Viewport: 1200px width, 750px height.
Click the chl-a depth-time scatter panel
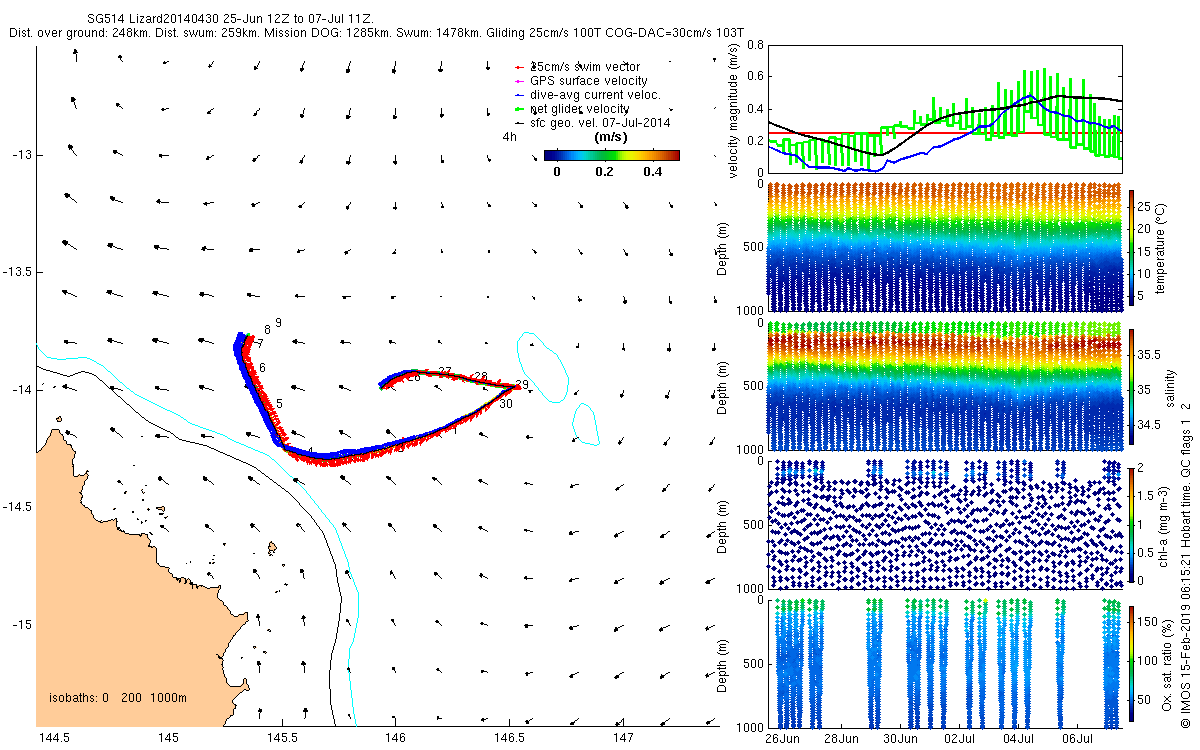click(x=944, y=523)
